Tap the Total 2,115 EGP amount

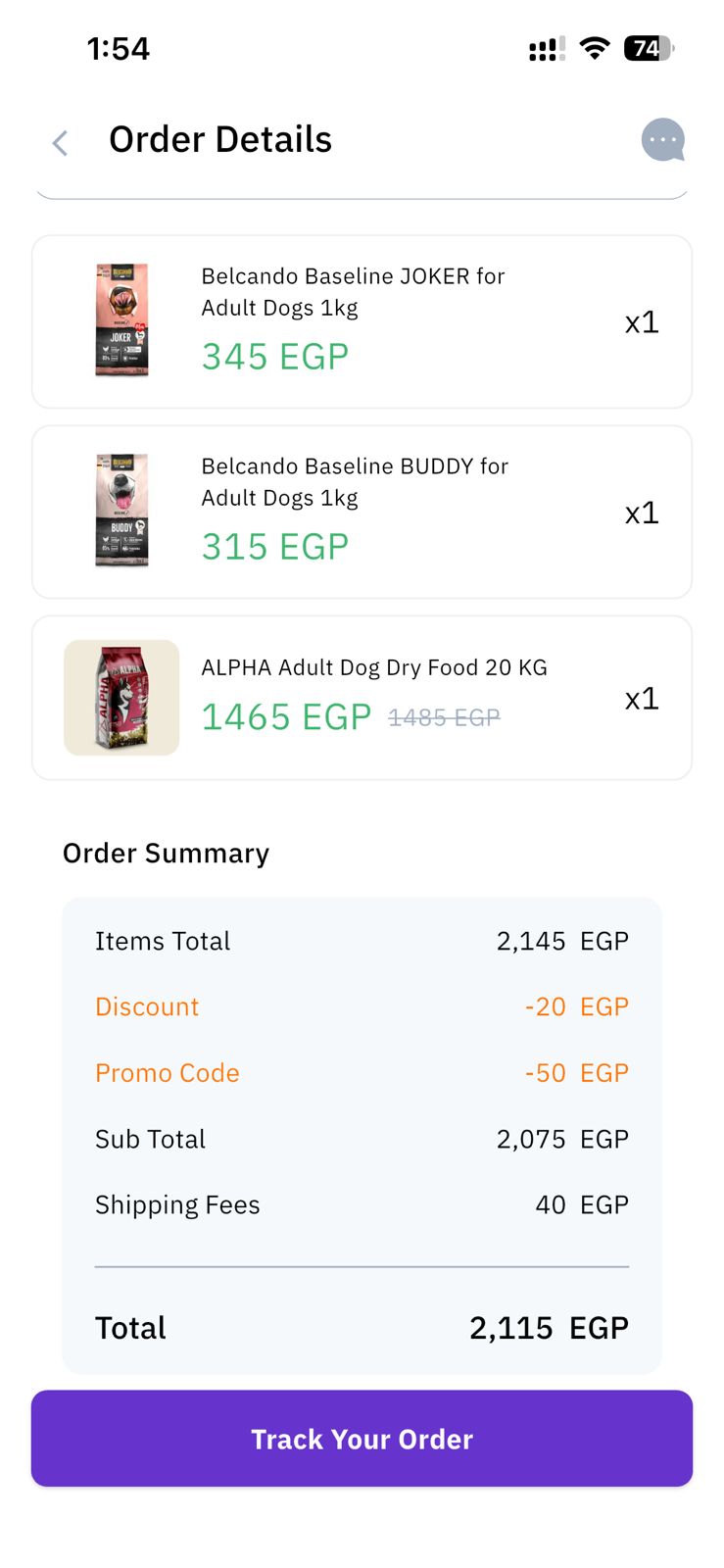tap(549, 1328)
